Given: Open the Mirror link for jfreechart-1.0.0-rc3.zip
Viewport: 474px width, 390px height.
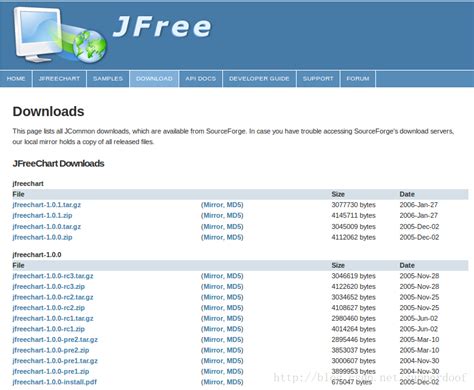Looking at the screenshot, I should (x=213, y=287).
